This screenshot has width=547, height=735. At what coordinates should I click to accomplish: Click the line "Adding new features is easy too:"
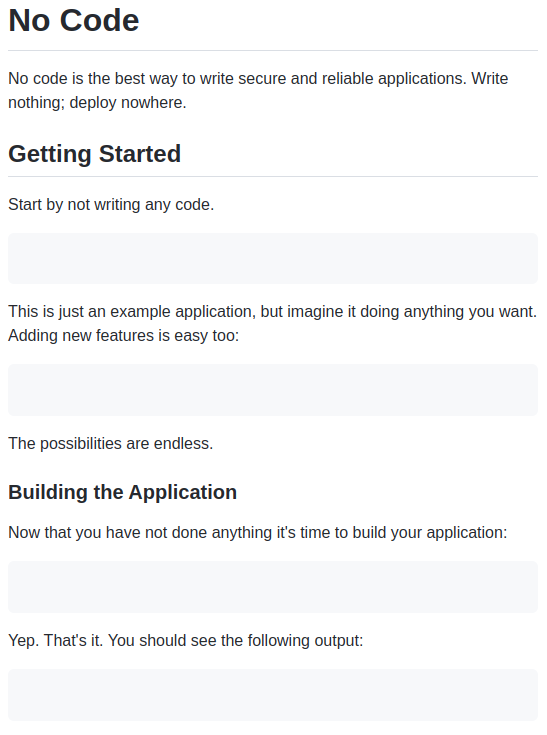pos(124,336)
